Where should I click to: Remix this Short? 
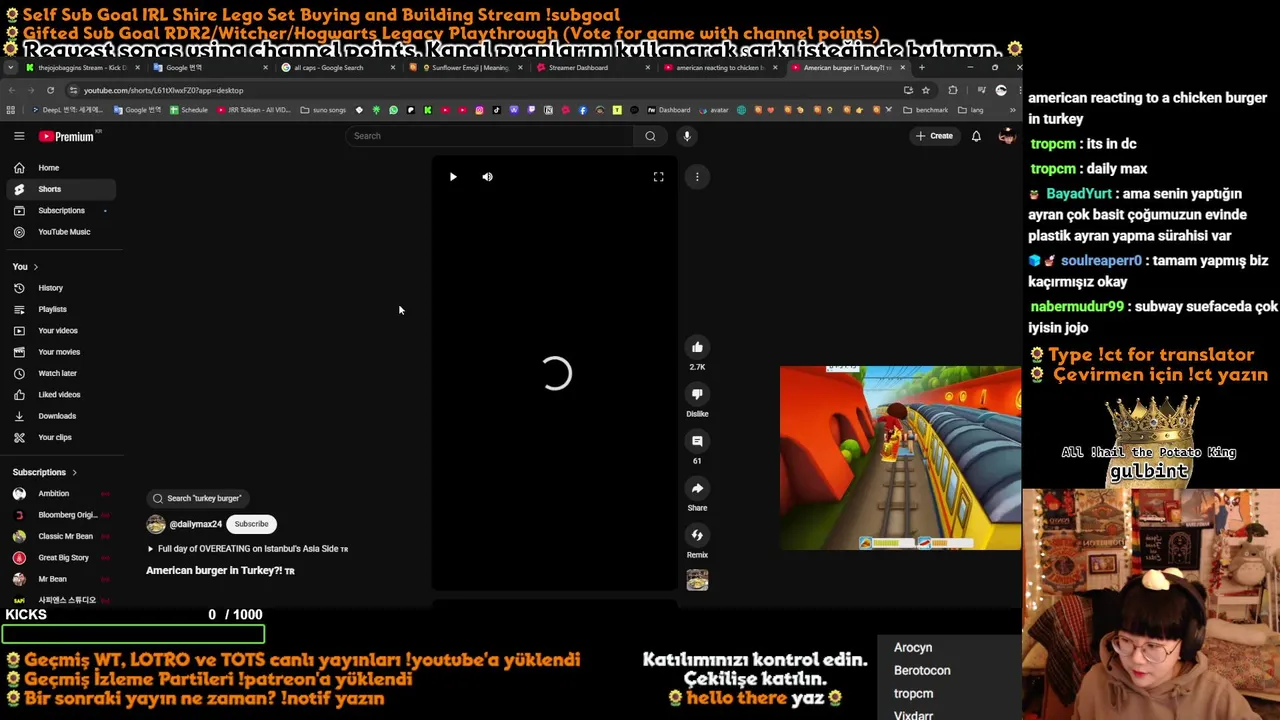697,535
